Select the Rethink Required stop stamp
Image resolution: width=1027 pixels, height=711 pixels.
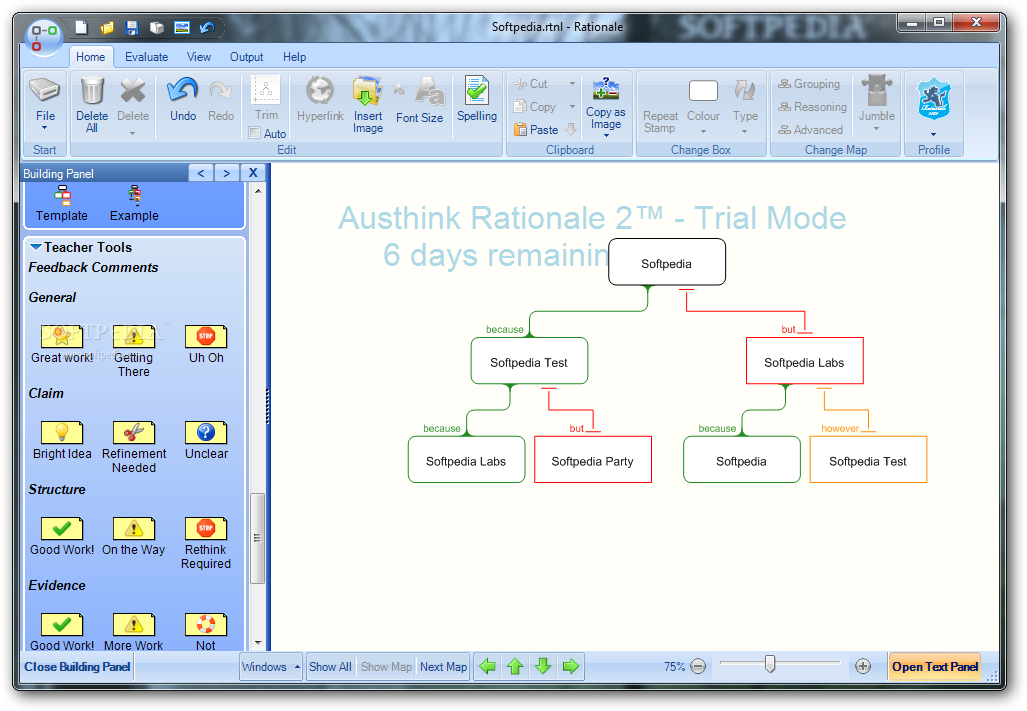click(x=206, y=529)
